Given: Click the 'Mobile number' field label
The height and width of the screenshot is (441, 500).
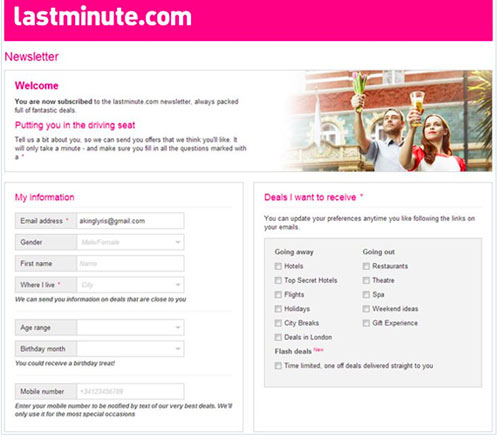Looking at the screenshot, I should coord(42,392).
